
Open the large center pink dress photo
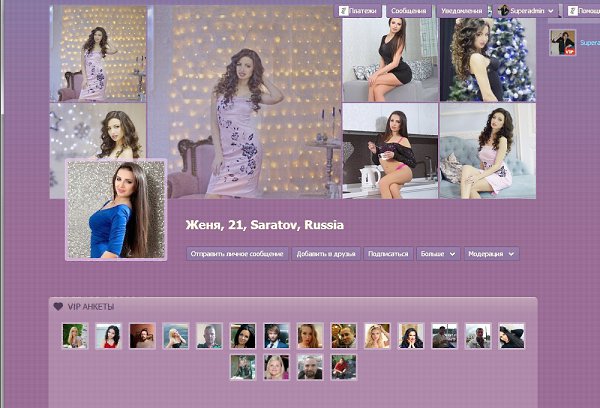[x=244, y=102]
